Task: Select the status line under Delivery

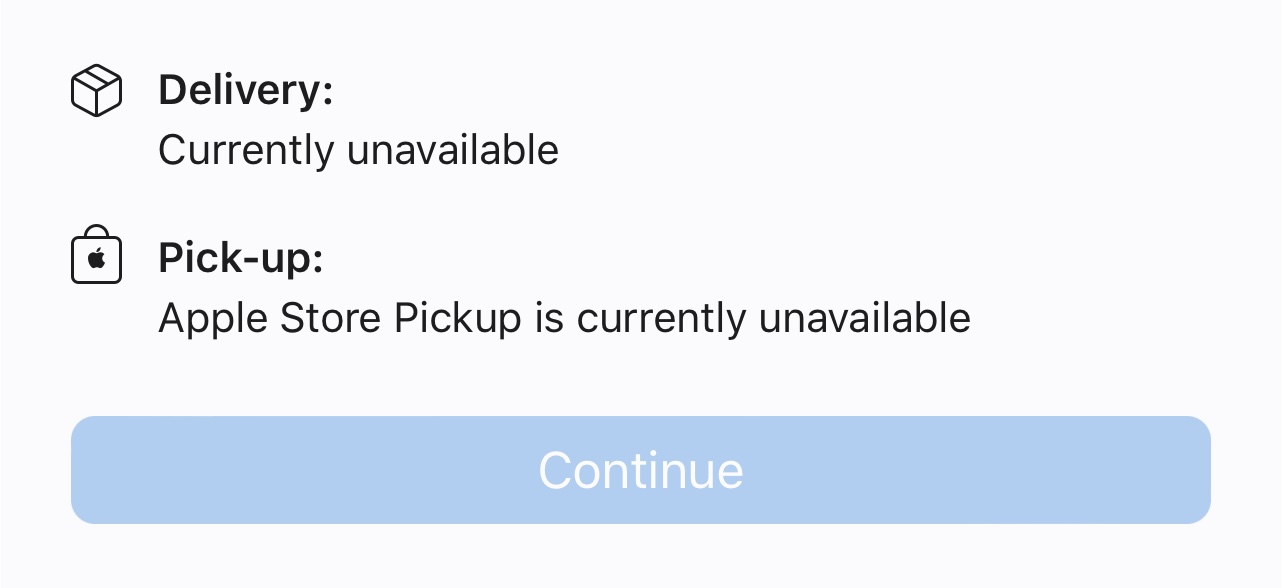Action: 358,151
